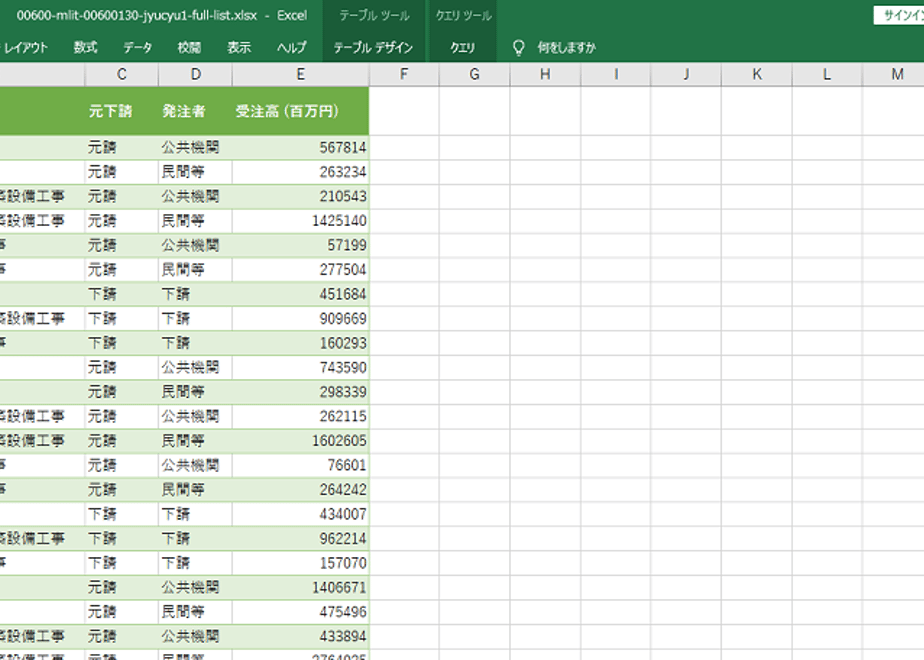924x660 pixels.
Task: Select 元請 in the 1425140 row
Action: 102,221
